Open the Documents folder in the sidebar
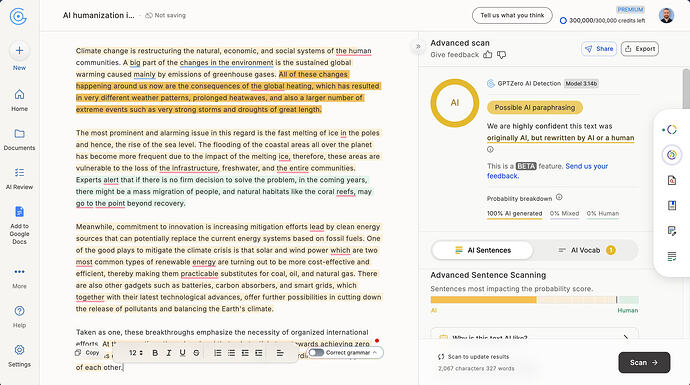The width and height of the screenshot is (690, 385). 19,139
